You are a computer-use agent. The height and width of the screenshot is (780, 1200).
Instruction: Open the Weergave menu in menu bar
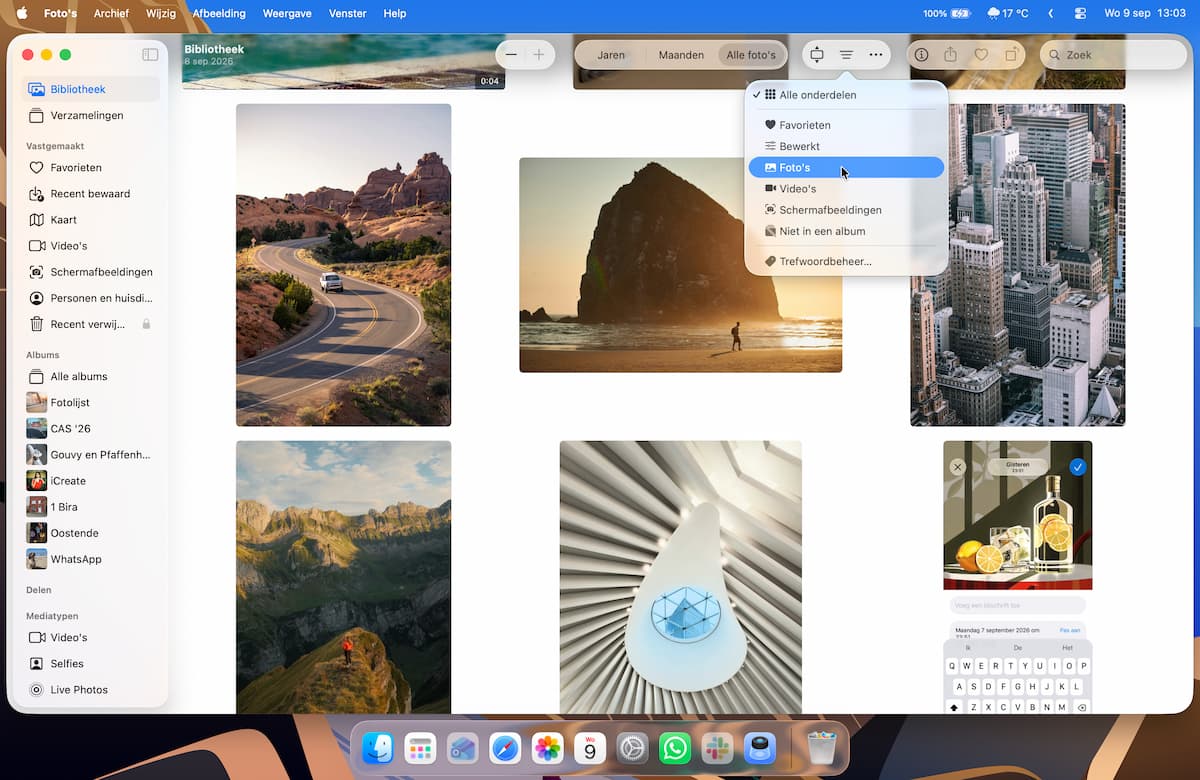(x=289, y=14)
